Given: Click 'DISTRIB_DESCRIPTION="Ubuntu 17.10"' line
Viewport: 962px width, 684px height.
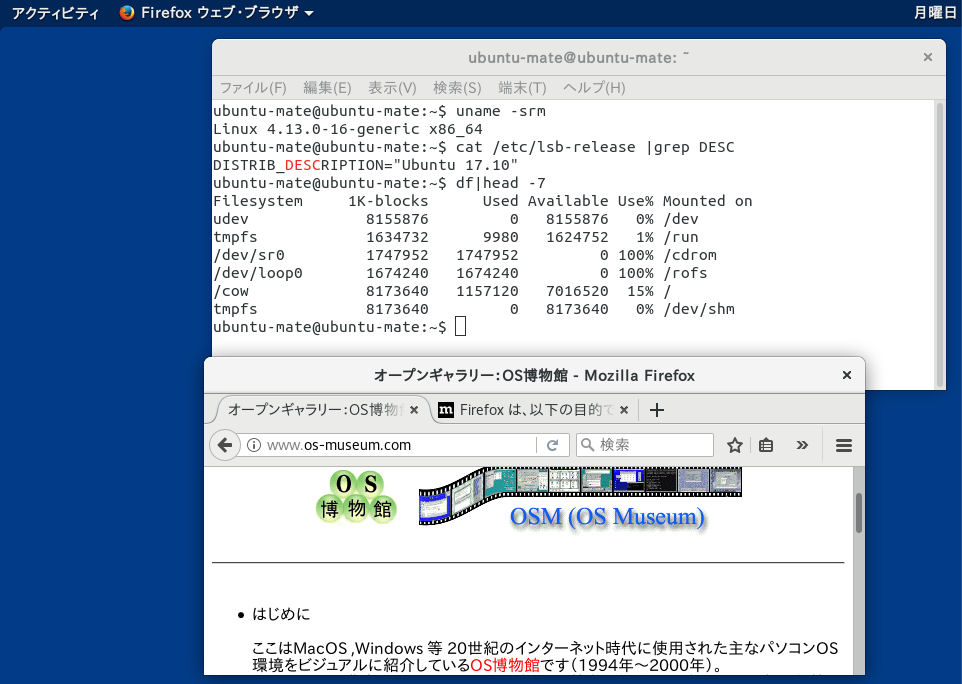Looking at the screenshot, I should [x=365, y=166].
